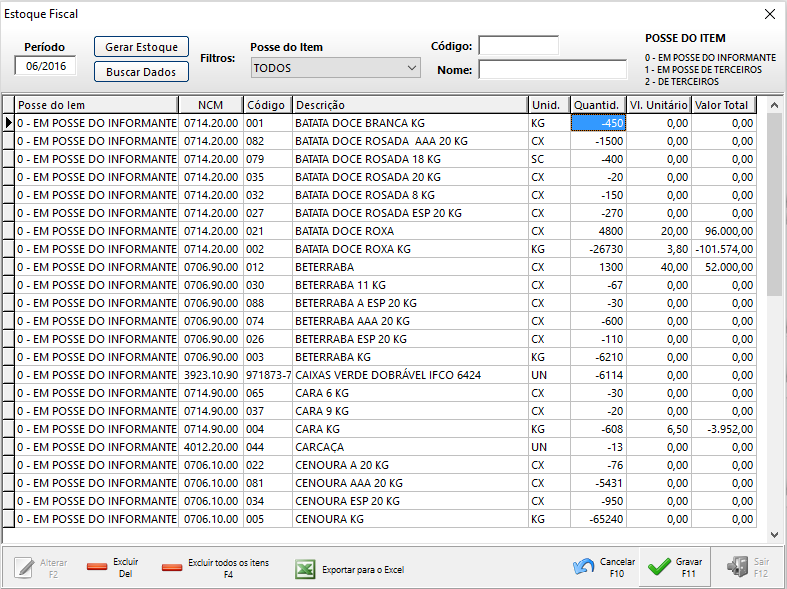Viewport: 787px width, 589px height.
Task: Click the Exportar para o Excel label
Action: click(x=363, y=570)
